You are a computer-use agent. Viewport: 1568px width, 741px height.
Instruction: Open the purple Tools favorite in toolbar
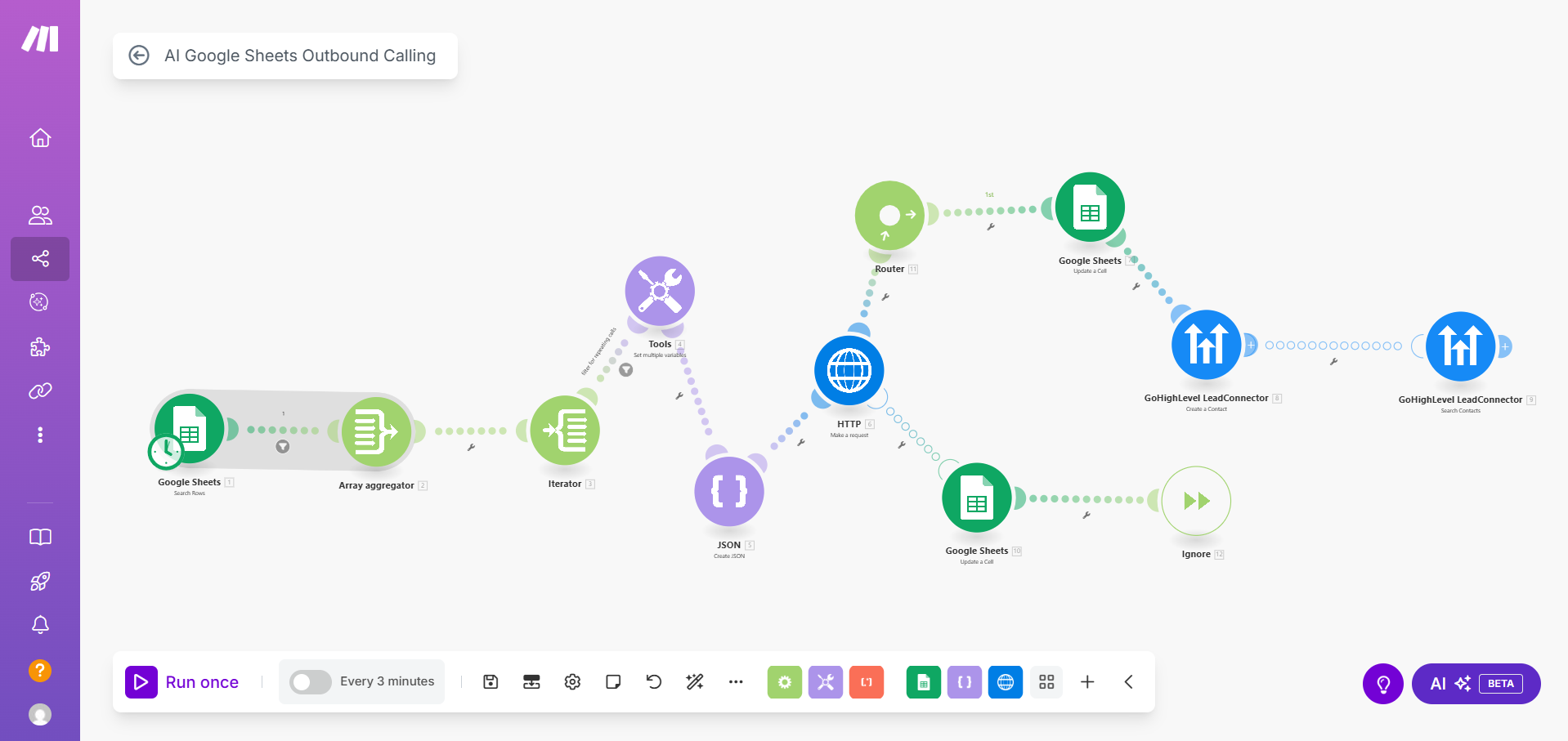pos(826,682)
